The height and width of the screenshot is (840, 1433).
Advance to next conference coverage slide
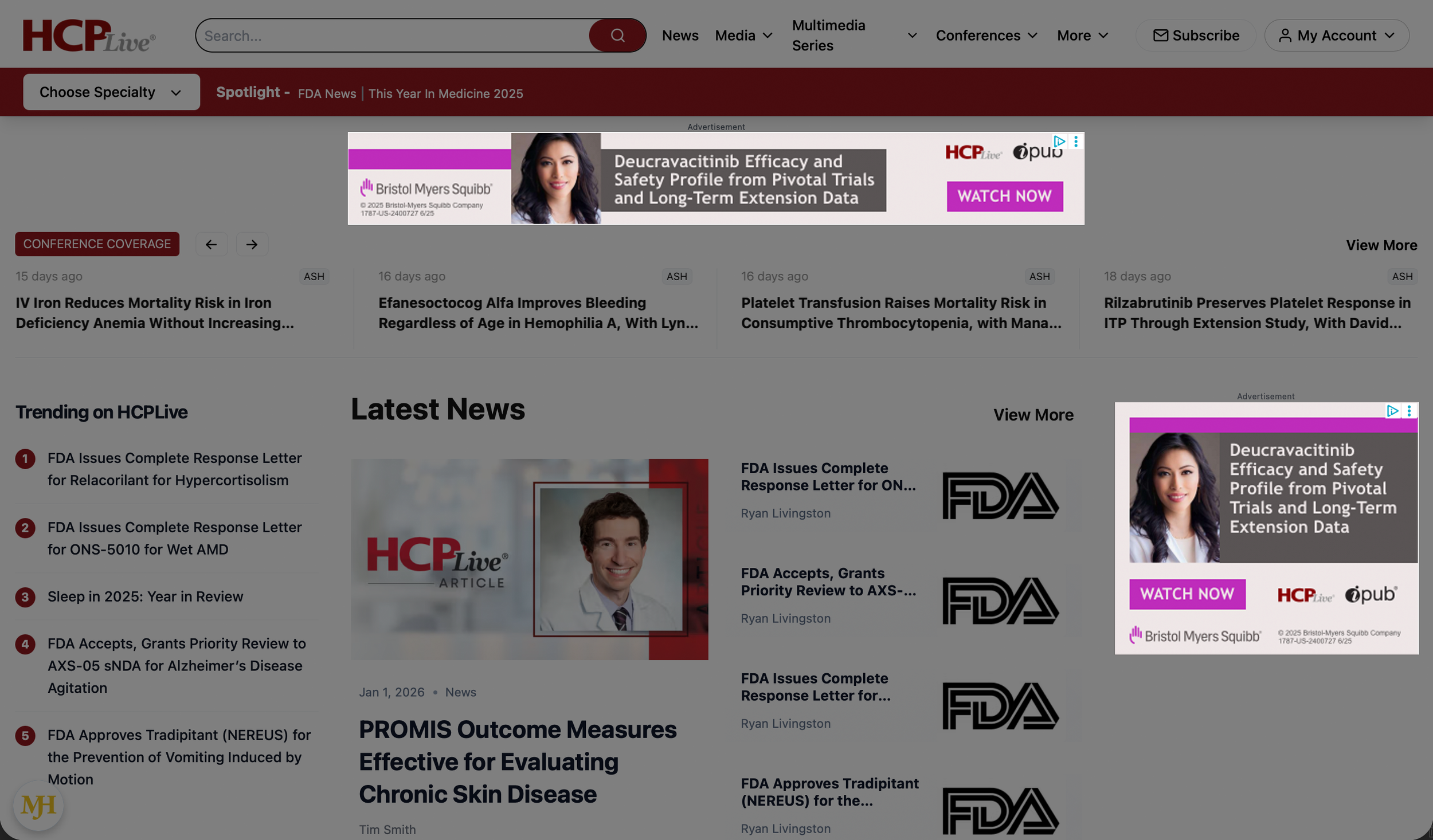click(x=252, y=245)
